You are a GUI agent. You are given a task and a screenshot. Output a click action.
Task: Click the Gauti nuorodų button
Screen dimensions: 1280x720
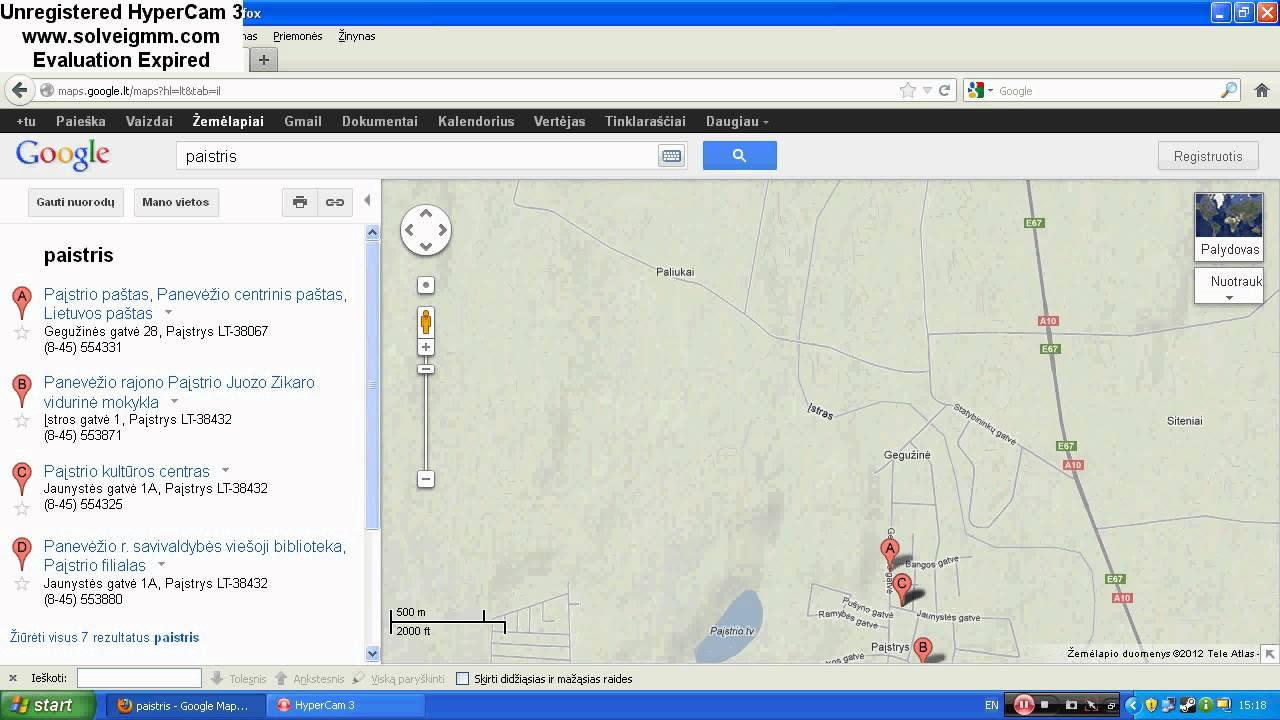[x=76, y=202]
